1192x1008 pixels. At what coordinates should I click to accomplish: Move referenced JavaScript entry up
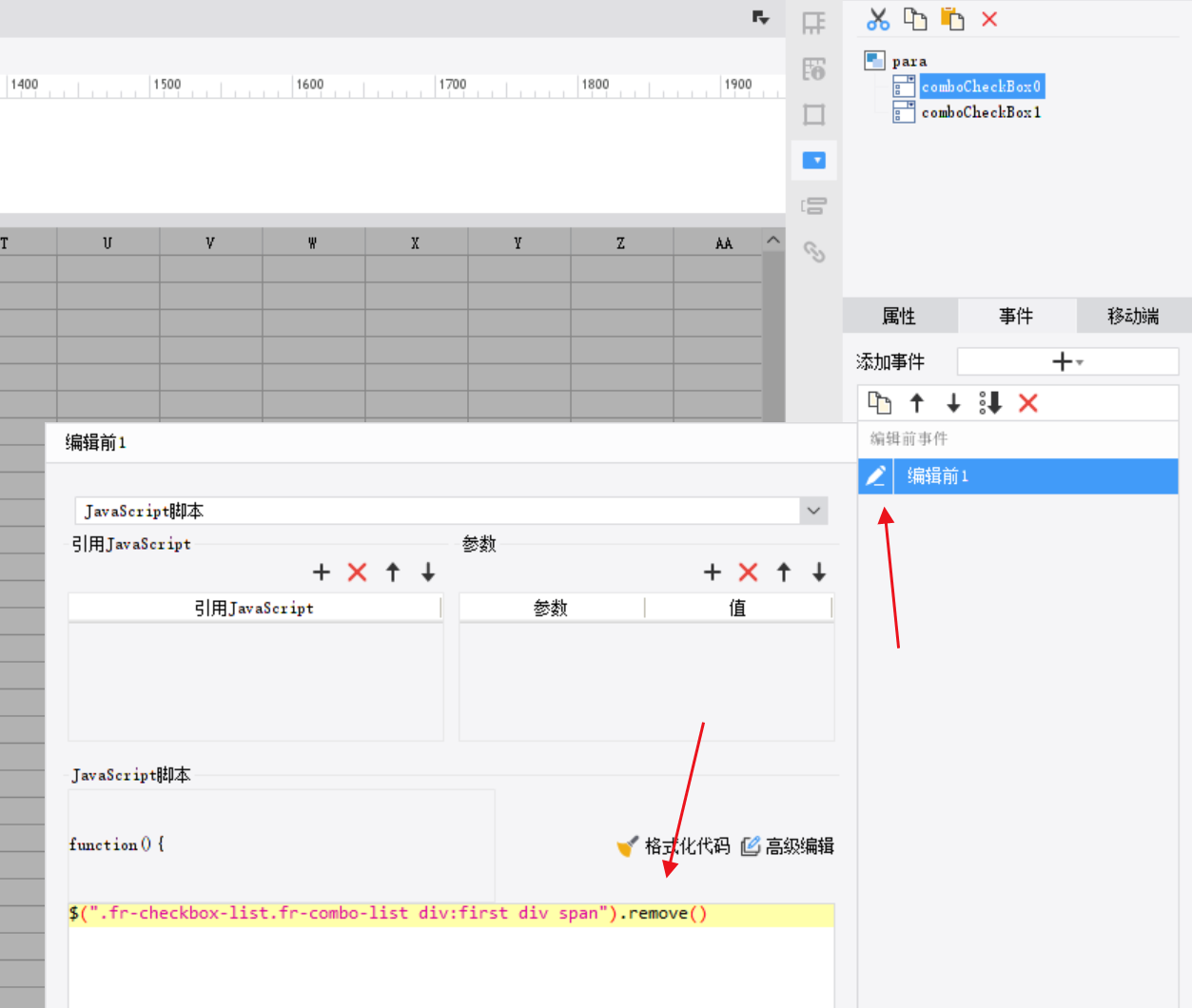tap(393, 572)
